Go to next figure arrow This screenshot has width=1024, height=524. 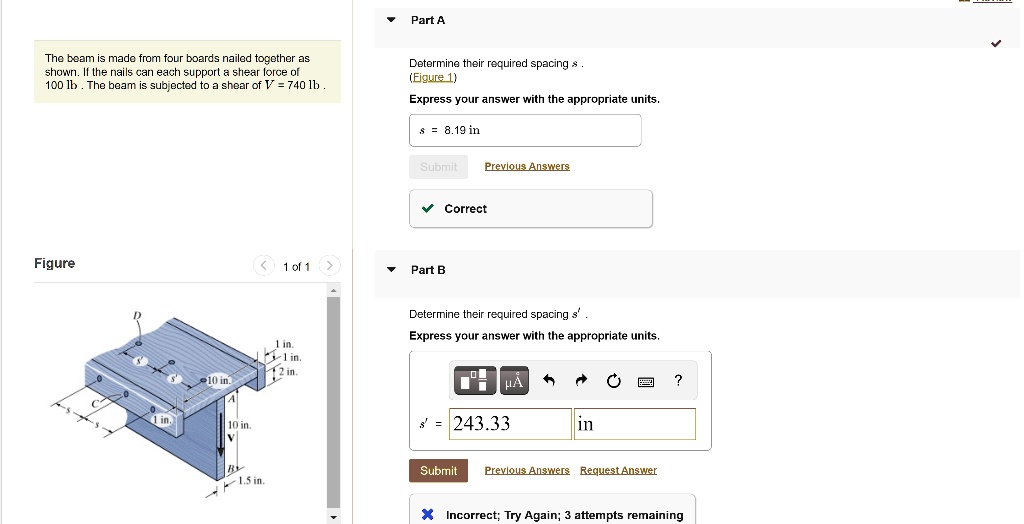(330, 266)
